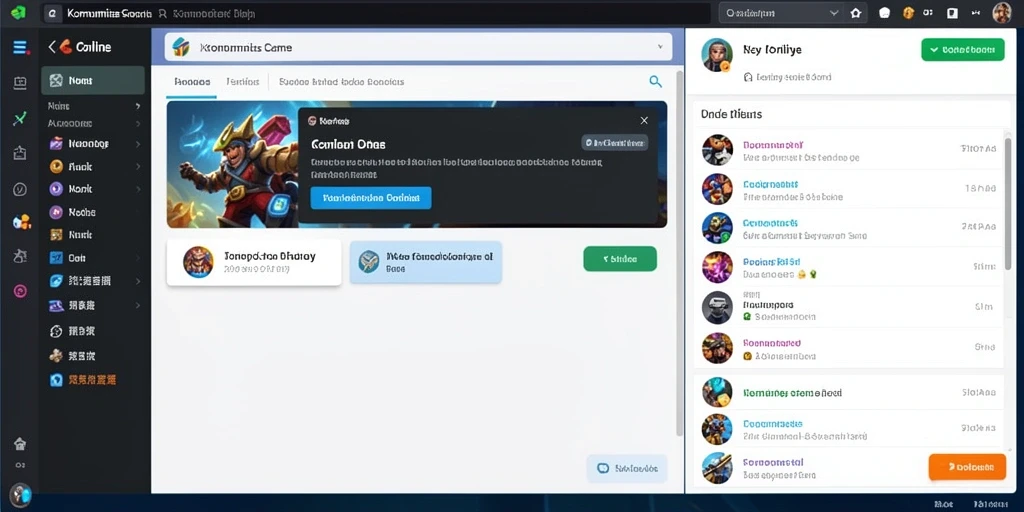Switch to the third long-named tab
This screenshot has height=512, width=1024.
click(x=342, y=82)
